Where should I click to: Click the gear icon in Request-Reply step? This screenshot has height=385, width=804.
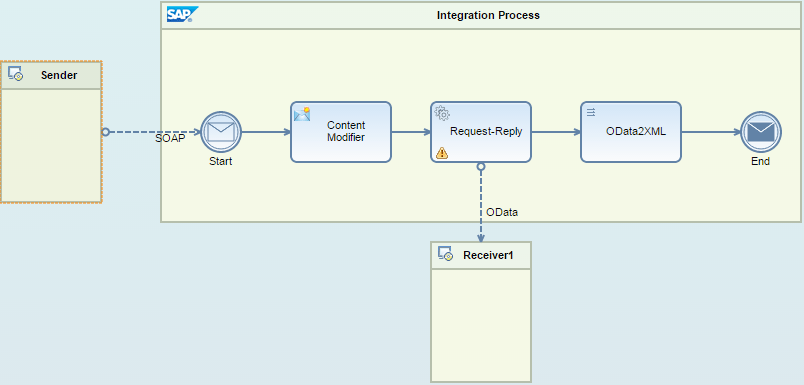click(441, 113)
